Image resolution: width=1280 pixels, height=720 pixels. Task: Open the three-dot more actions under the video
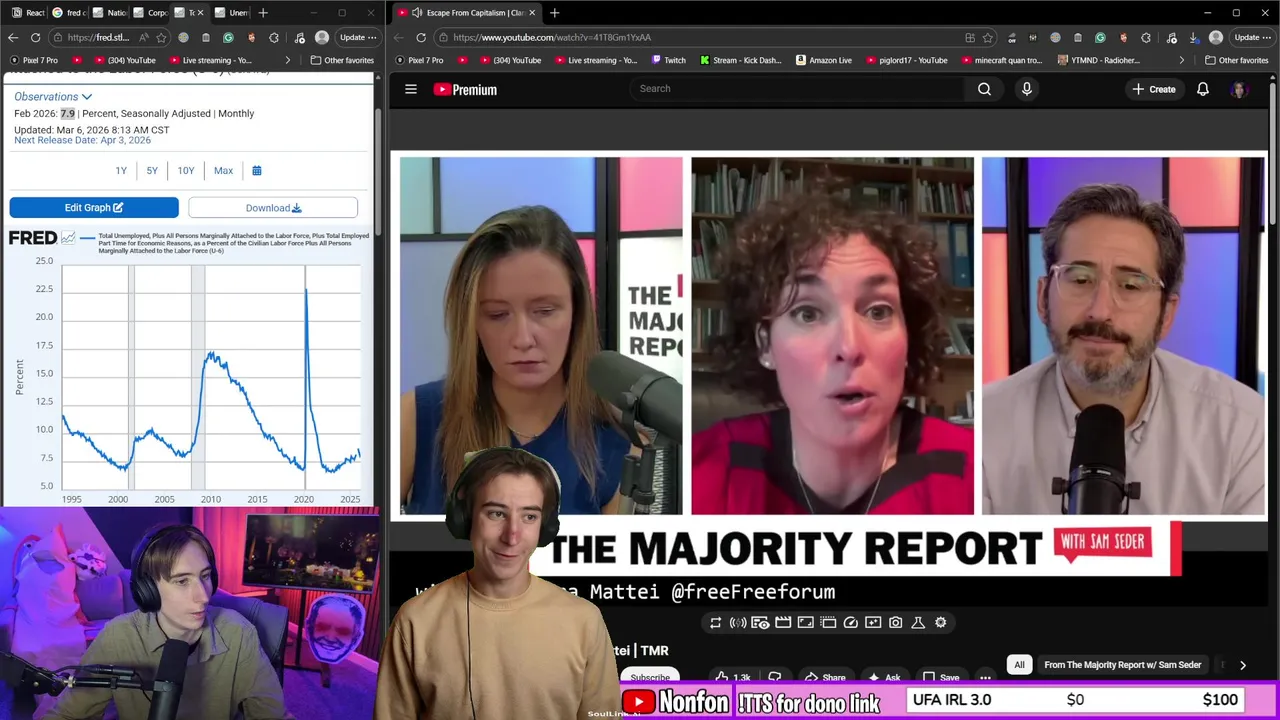(x=985, y=678)
